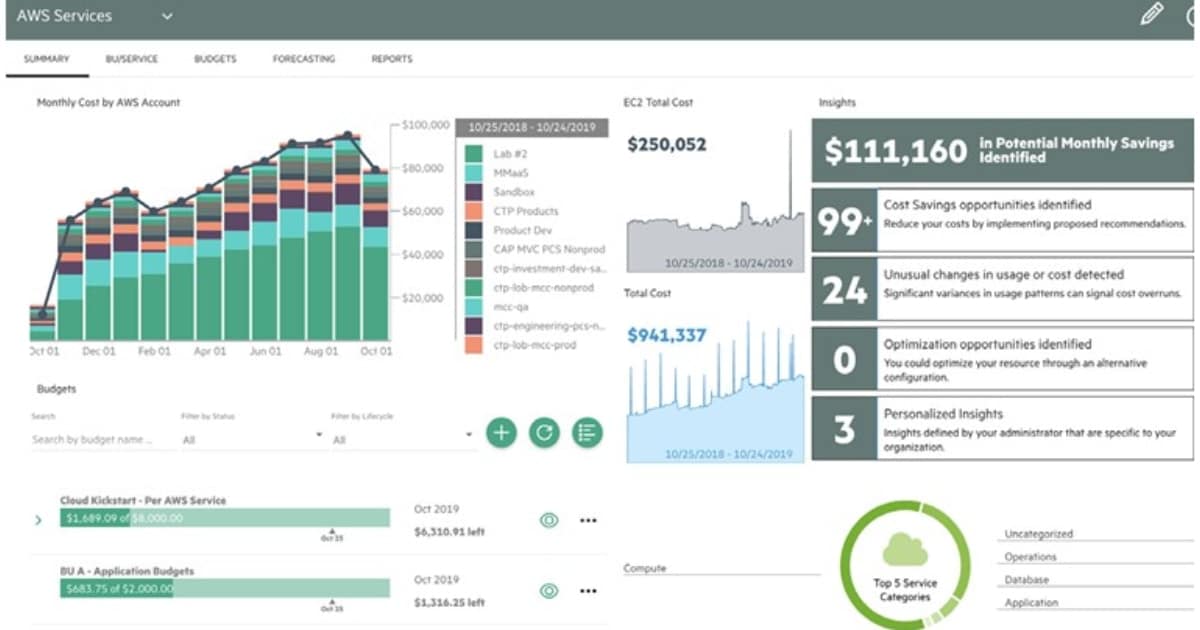Click the Cloud Kickstart budget progress bar
The width and height of the screenshot is (1200, 630).
click(225, 518)
